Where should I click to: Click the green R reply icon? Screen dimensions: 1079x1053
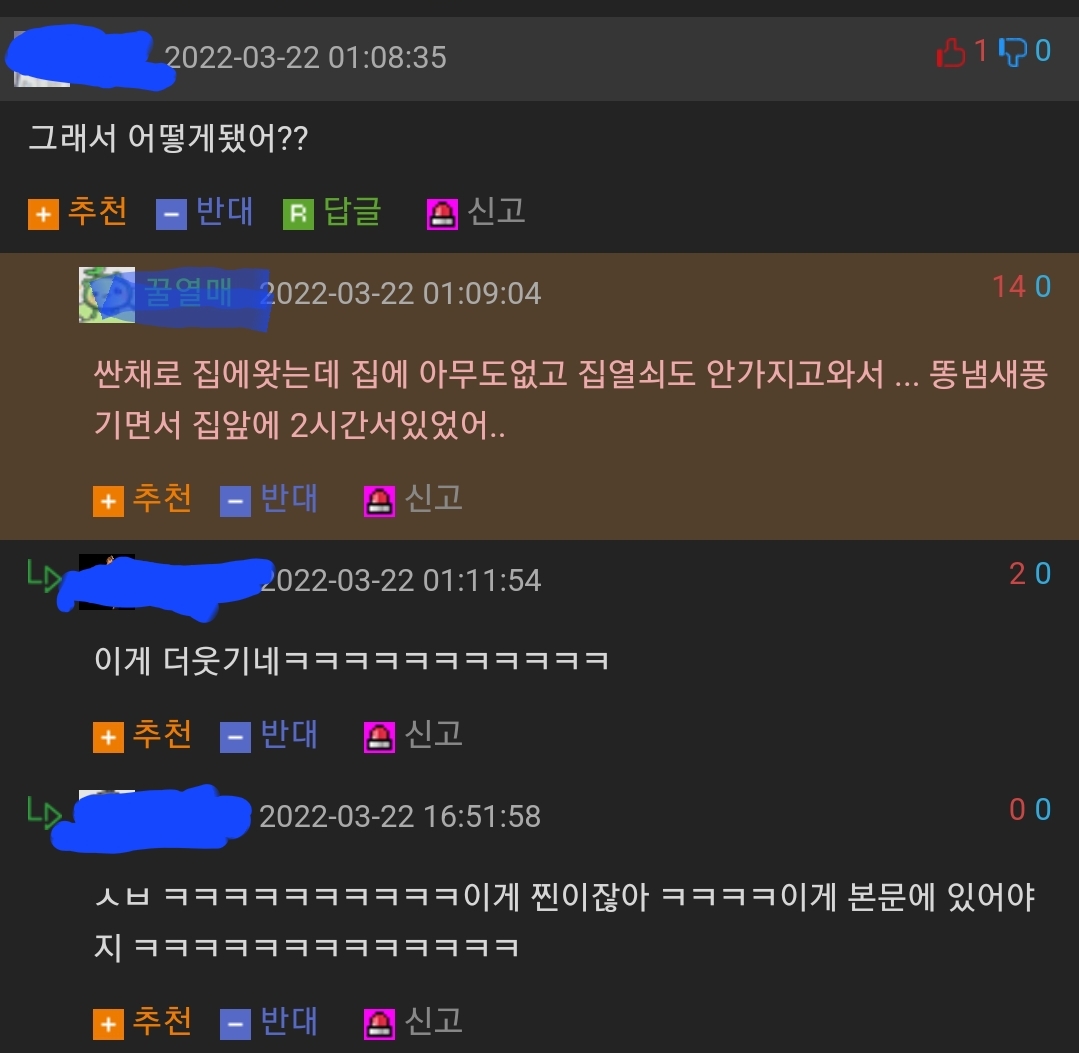[x=298, y=214]
